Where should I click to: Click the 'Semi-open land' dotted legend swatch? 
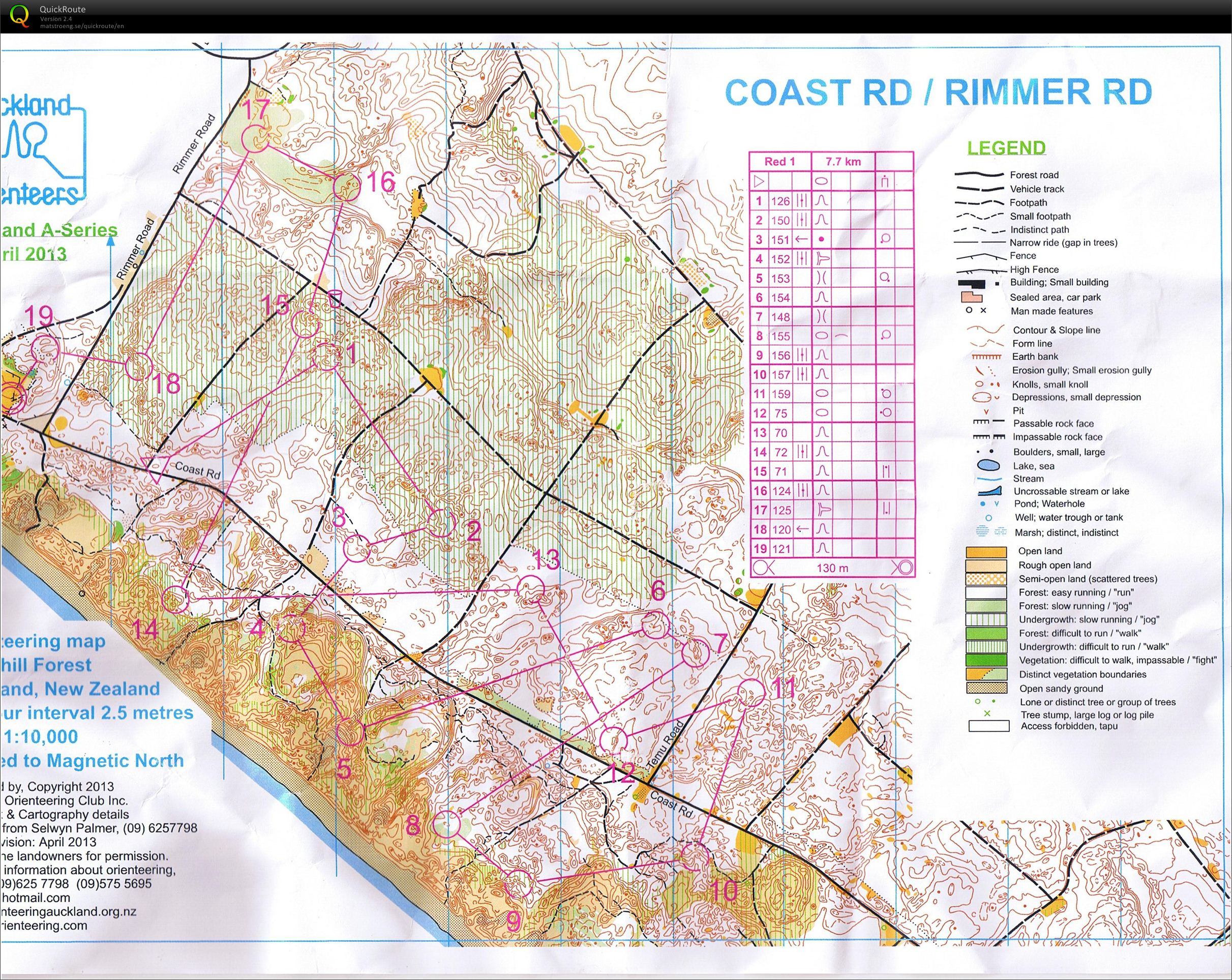986,579
